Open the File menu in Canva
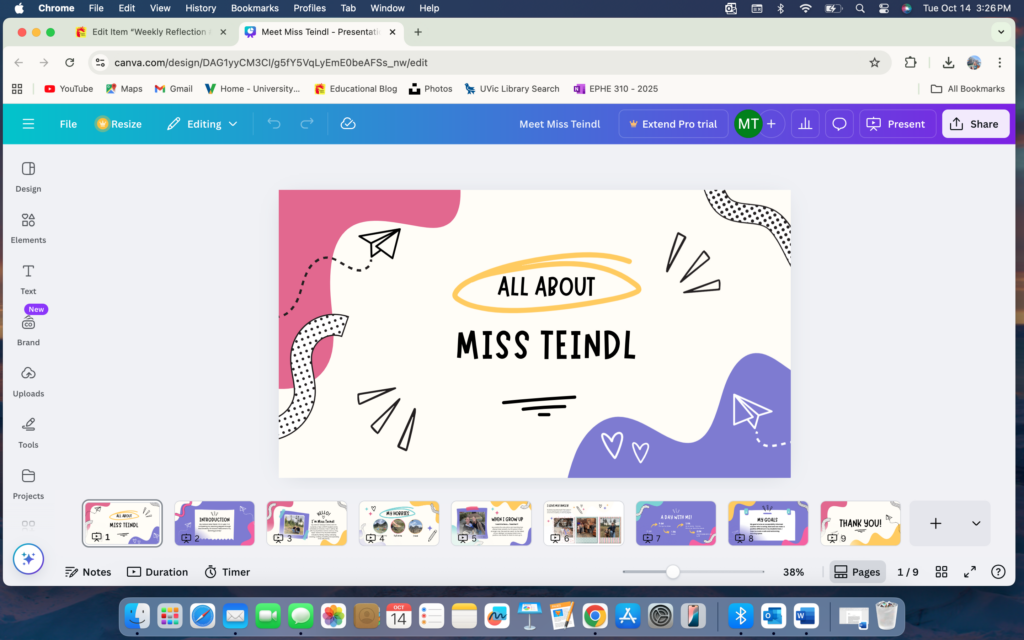The height and width of the screenshot is (640, 1024). coord(68,124)
